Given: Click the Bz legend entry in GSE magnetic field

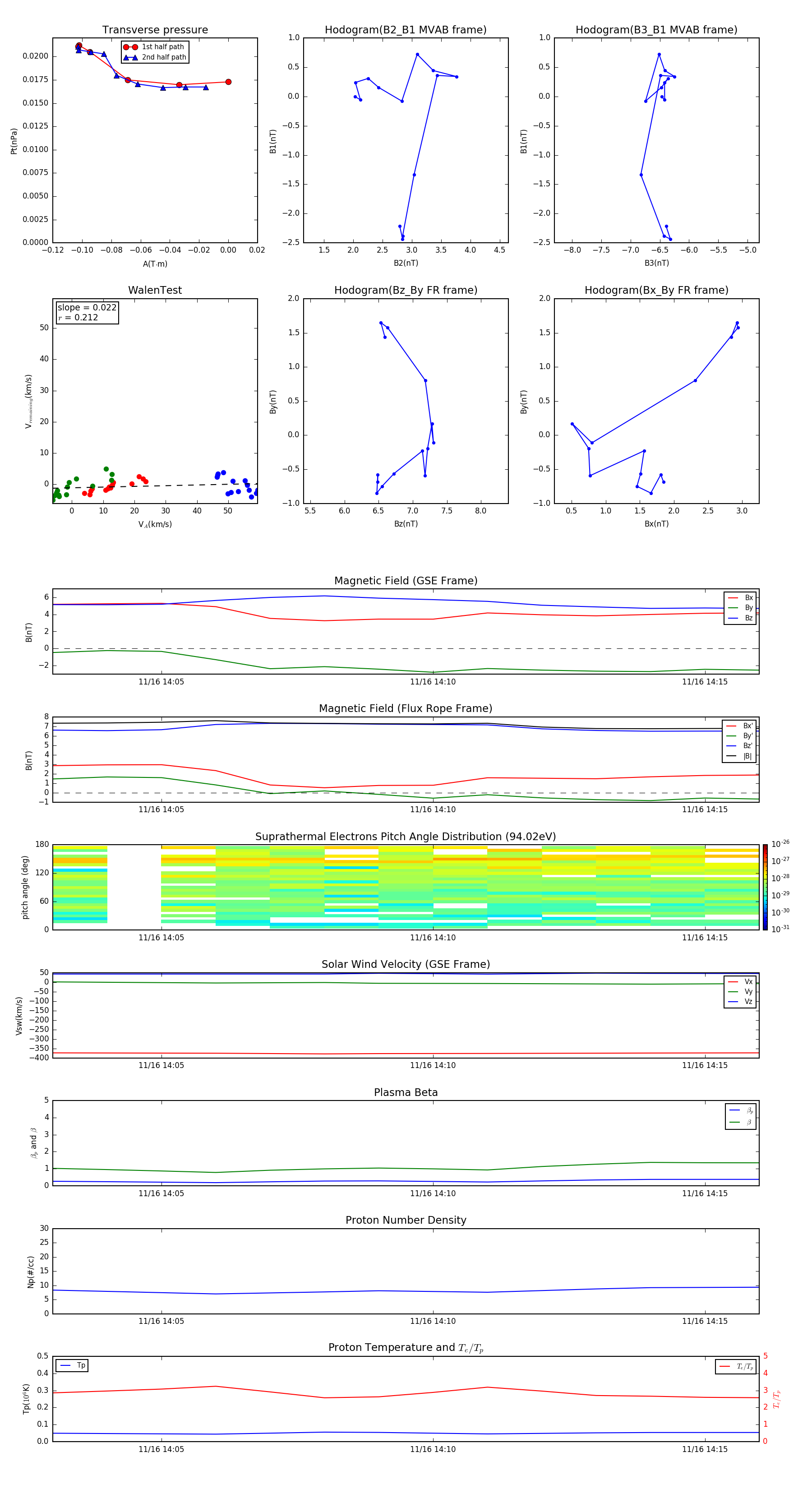Looking at the screenshot, I should [740, 618].
